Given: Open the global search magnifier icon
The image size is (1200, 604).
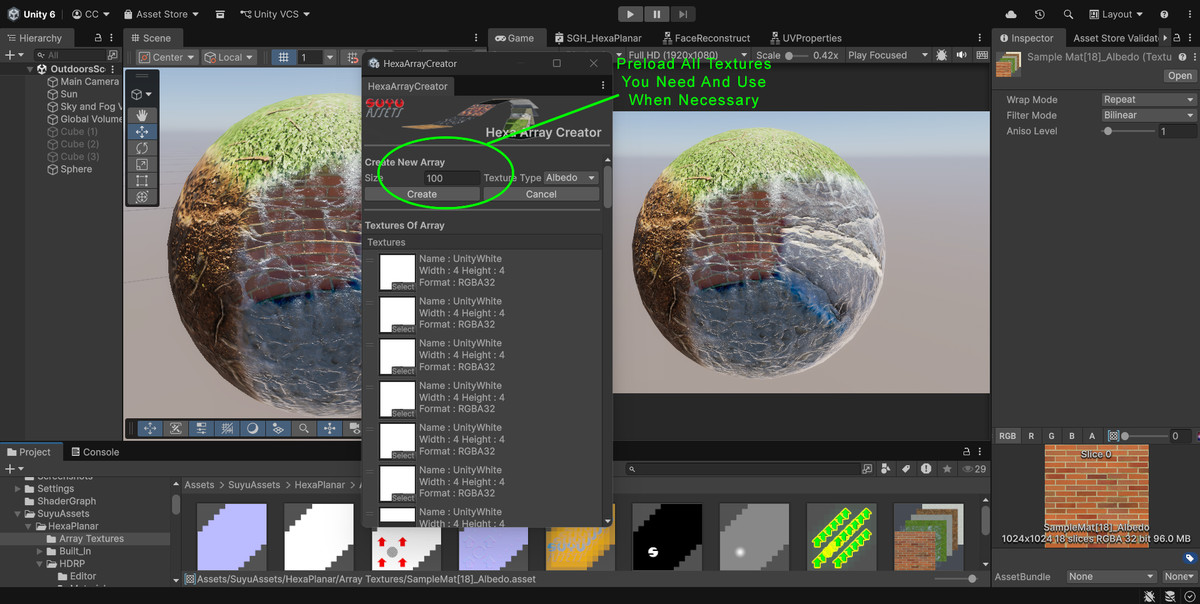Looking at the screenshot, I should point(1069,14).
